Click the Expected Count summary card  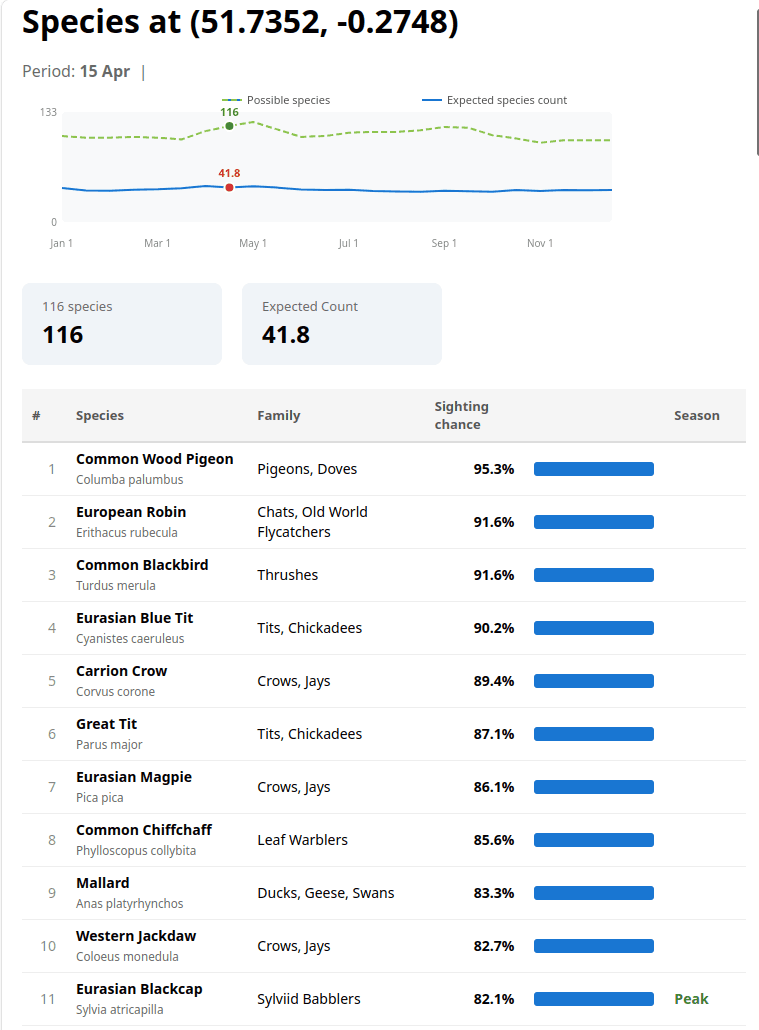click(341, 324)
